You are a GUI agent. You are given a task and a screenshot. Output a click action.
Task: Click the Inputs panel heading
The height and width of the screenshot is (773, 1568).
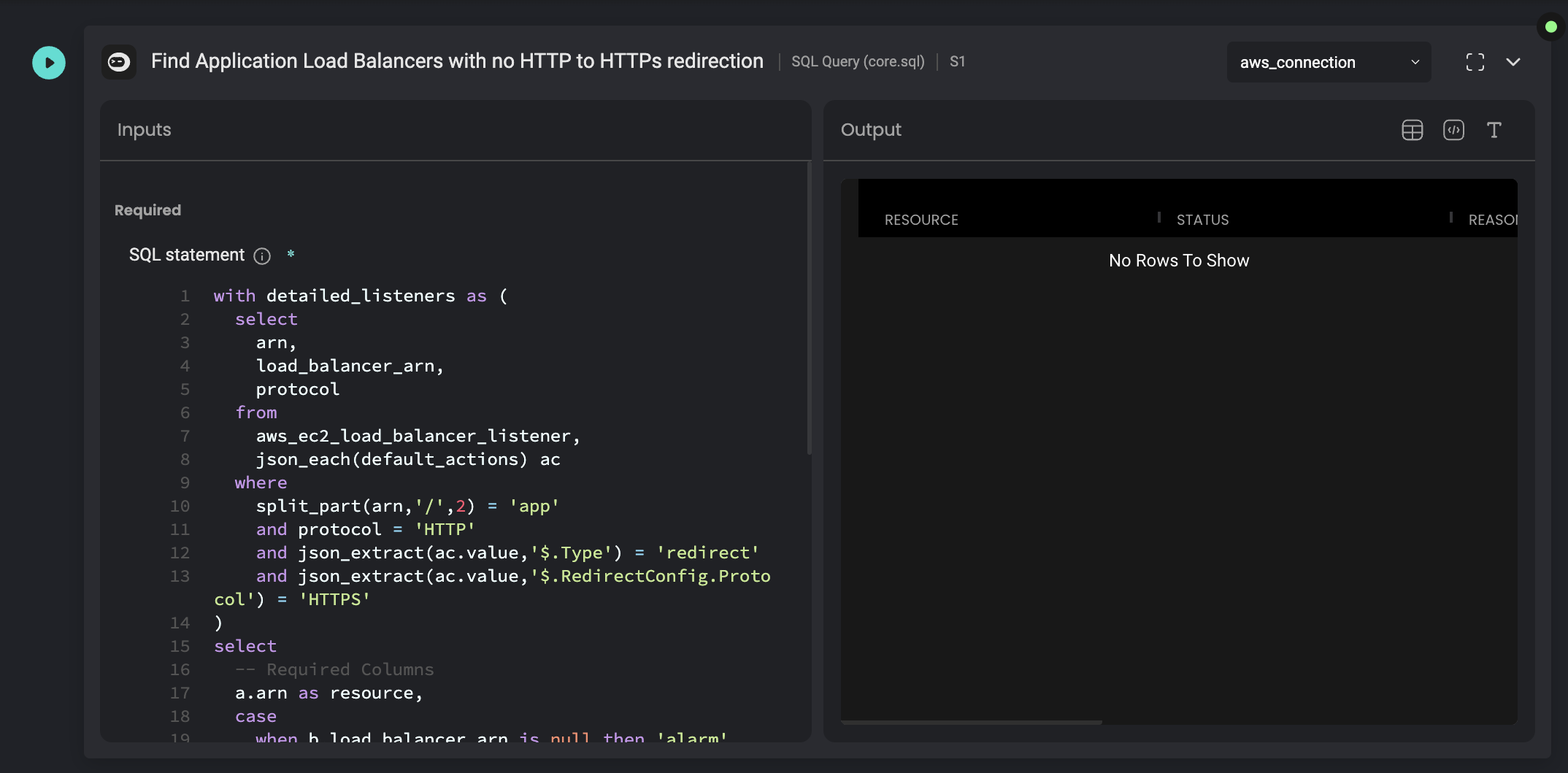[x=145, y=130]
